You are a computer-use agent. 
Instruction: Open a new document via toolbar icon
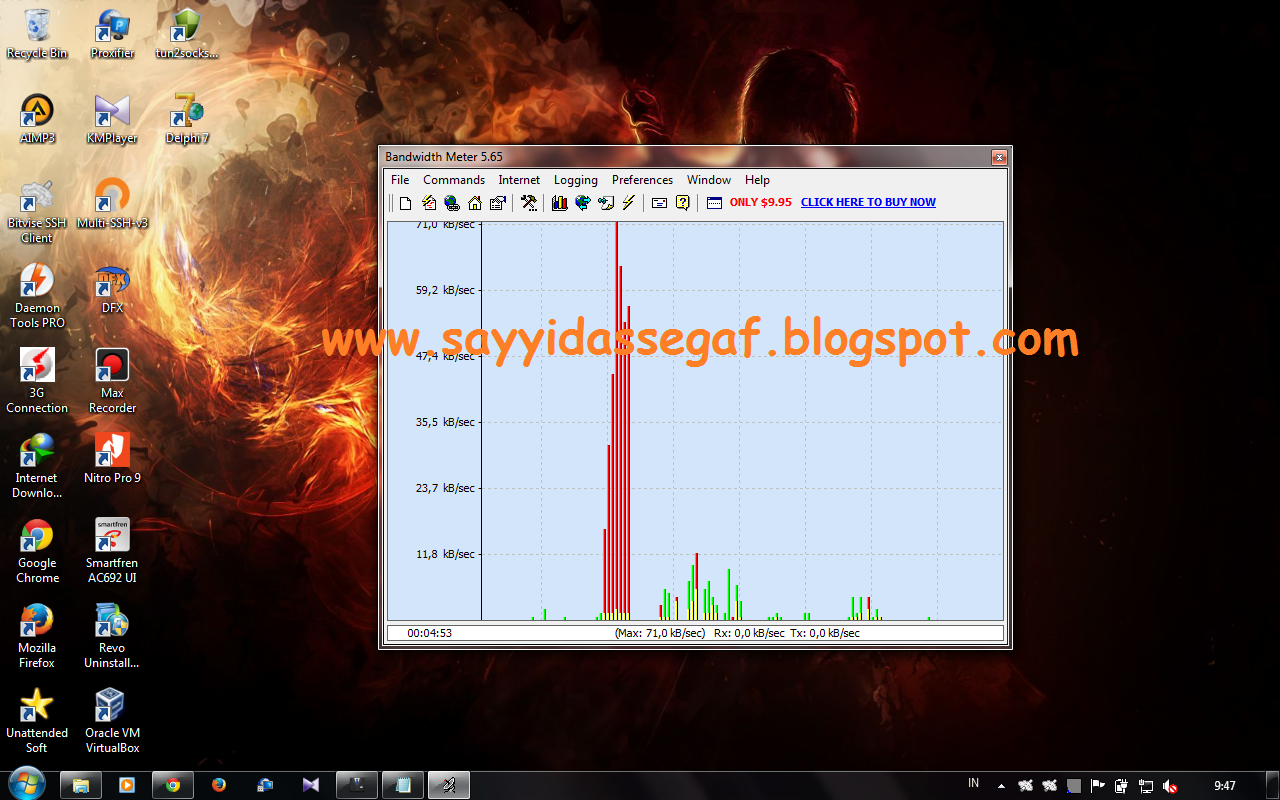[x=404, y=202]
